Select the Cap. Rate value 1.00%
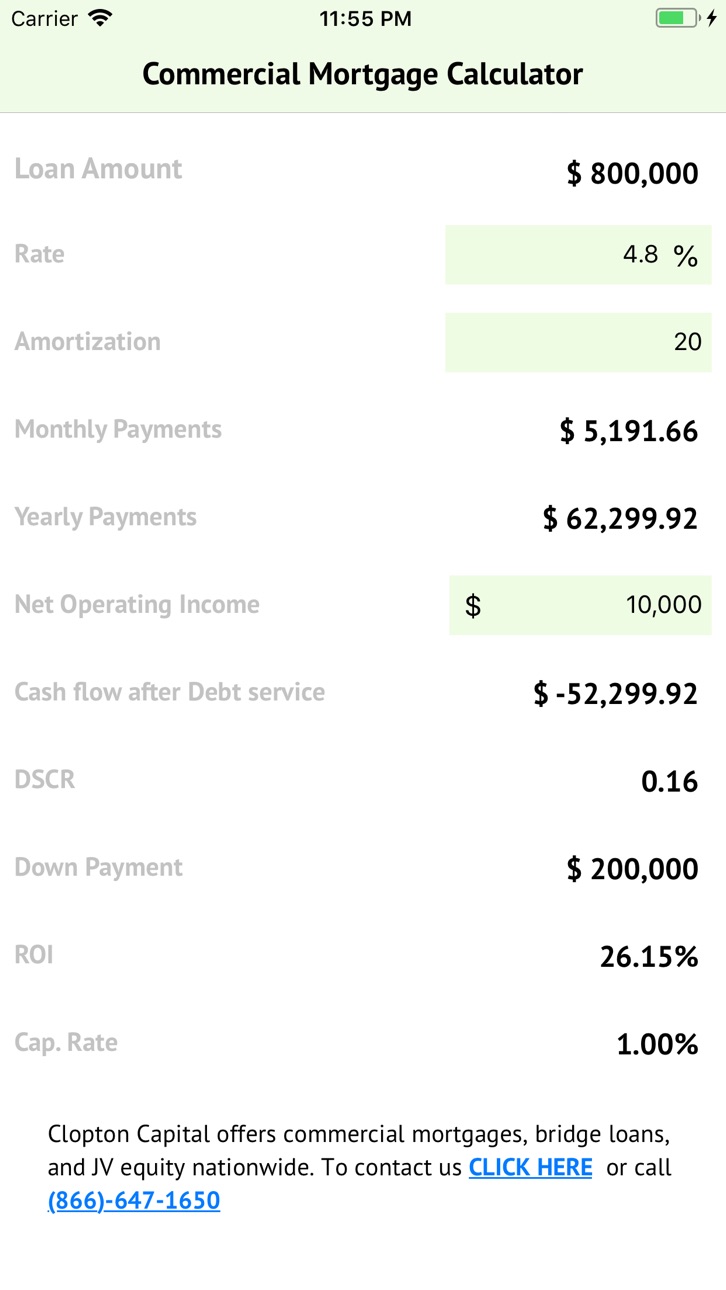Image resolution: width=726 pixels, height=1290 pixels. pos(657,1045)
